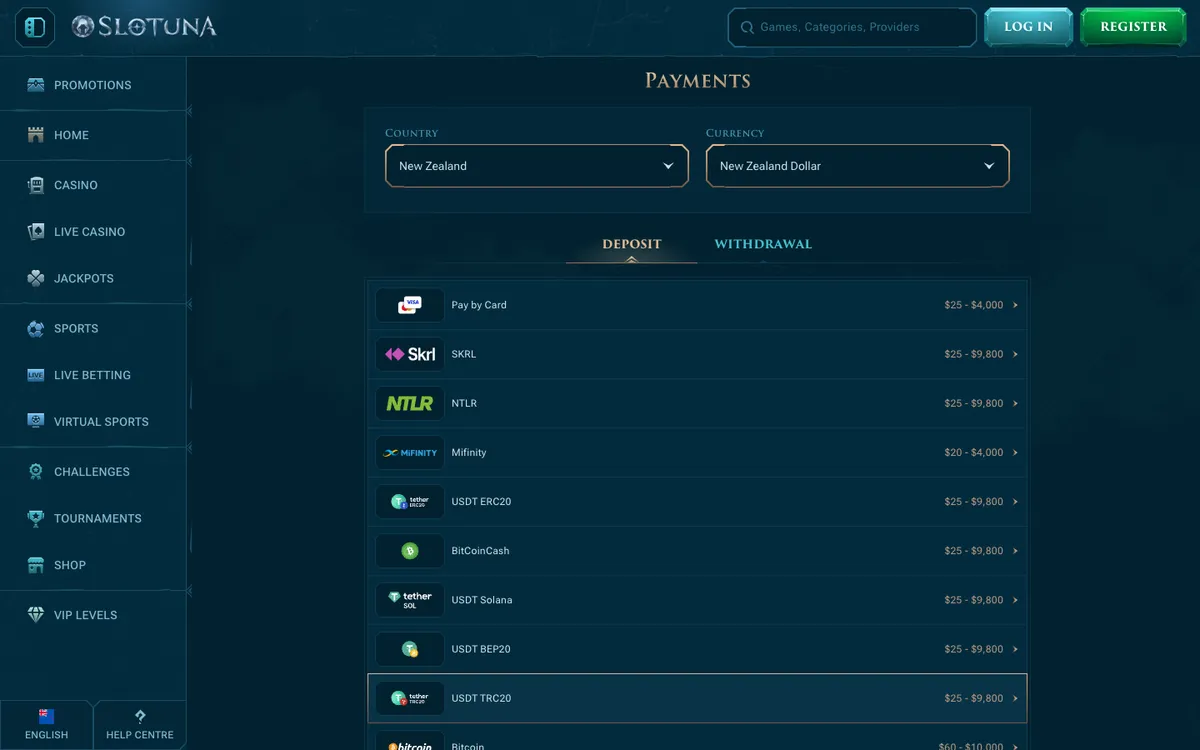Click the Tether SOL logo
This screenshot has width=1200, height=750.
pyautogui.click(x=410, y=600)
